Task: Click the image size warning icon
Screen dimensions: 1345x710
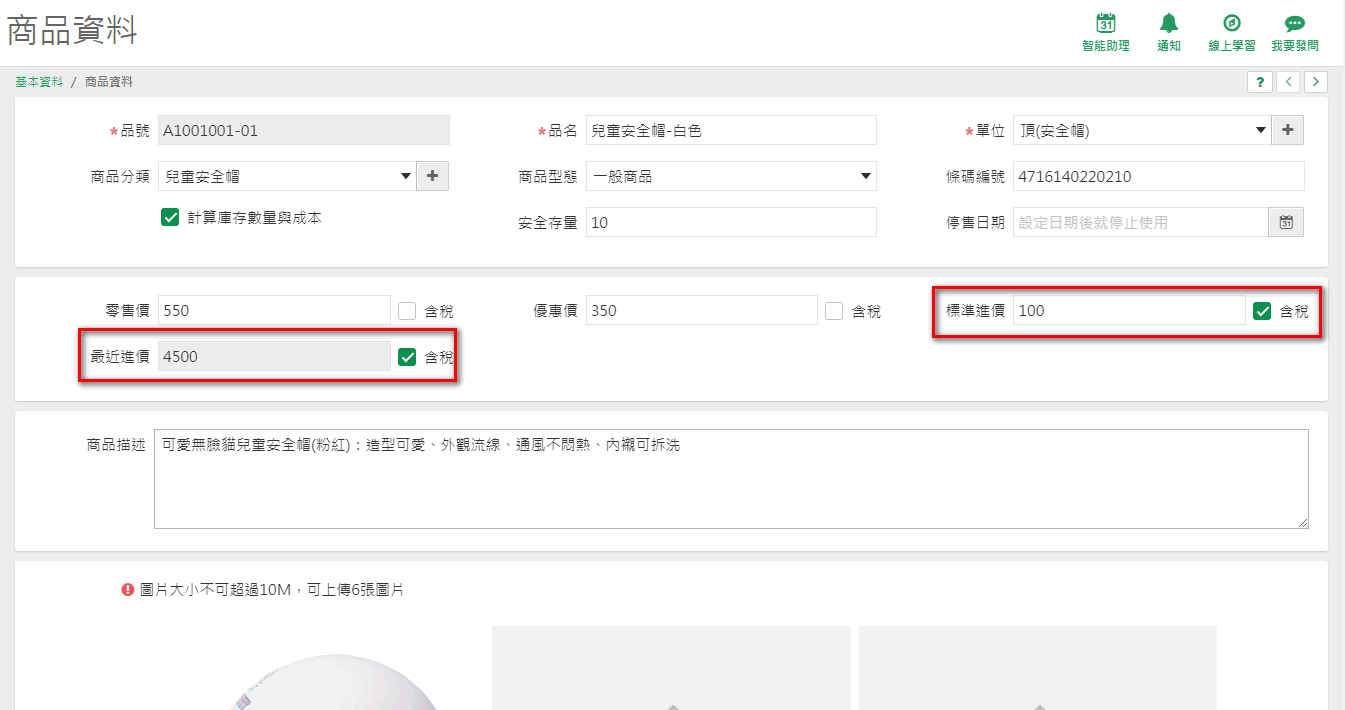Action: coord(128,590)
